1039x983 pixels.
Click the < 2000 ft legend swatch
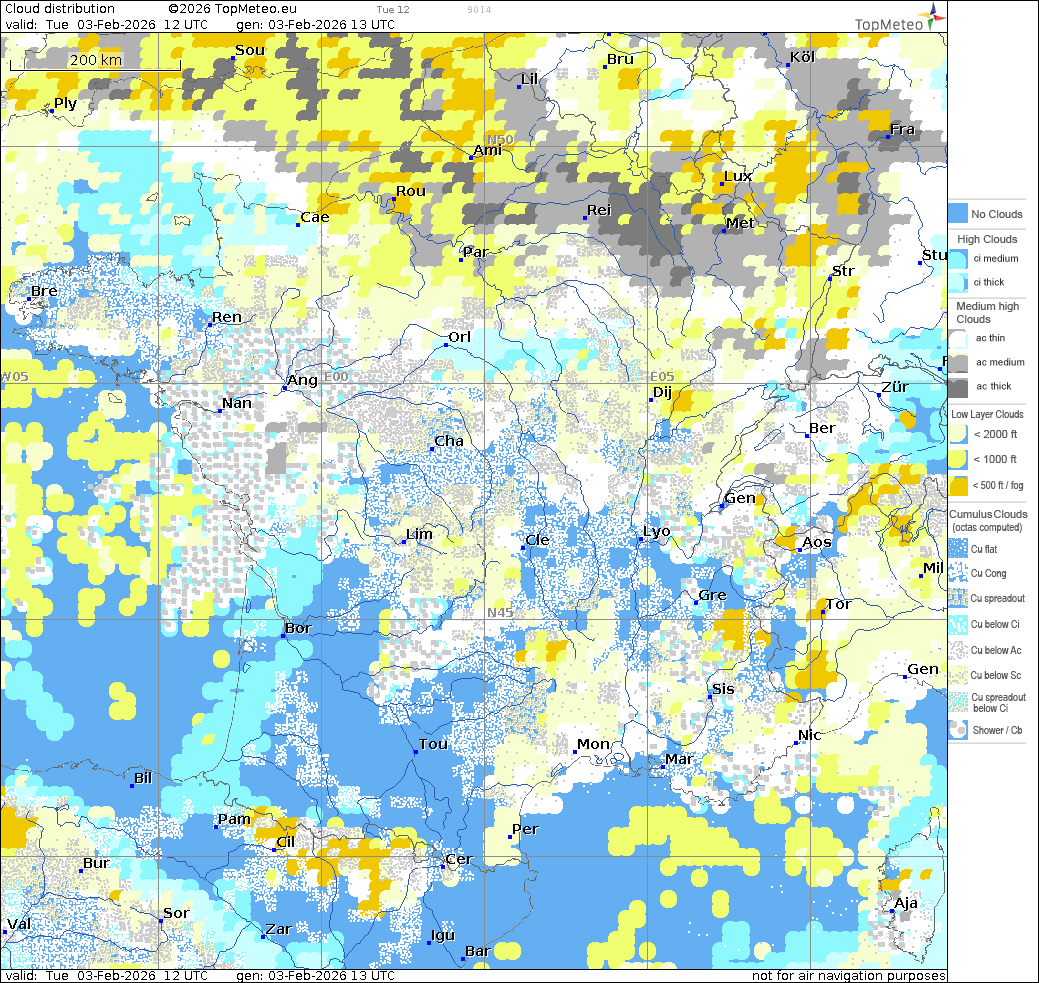pyautogui.click(x=958, y=434)
